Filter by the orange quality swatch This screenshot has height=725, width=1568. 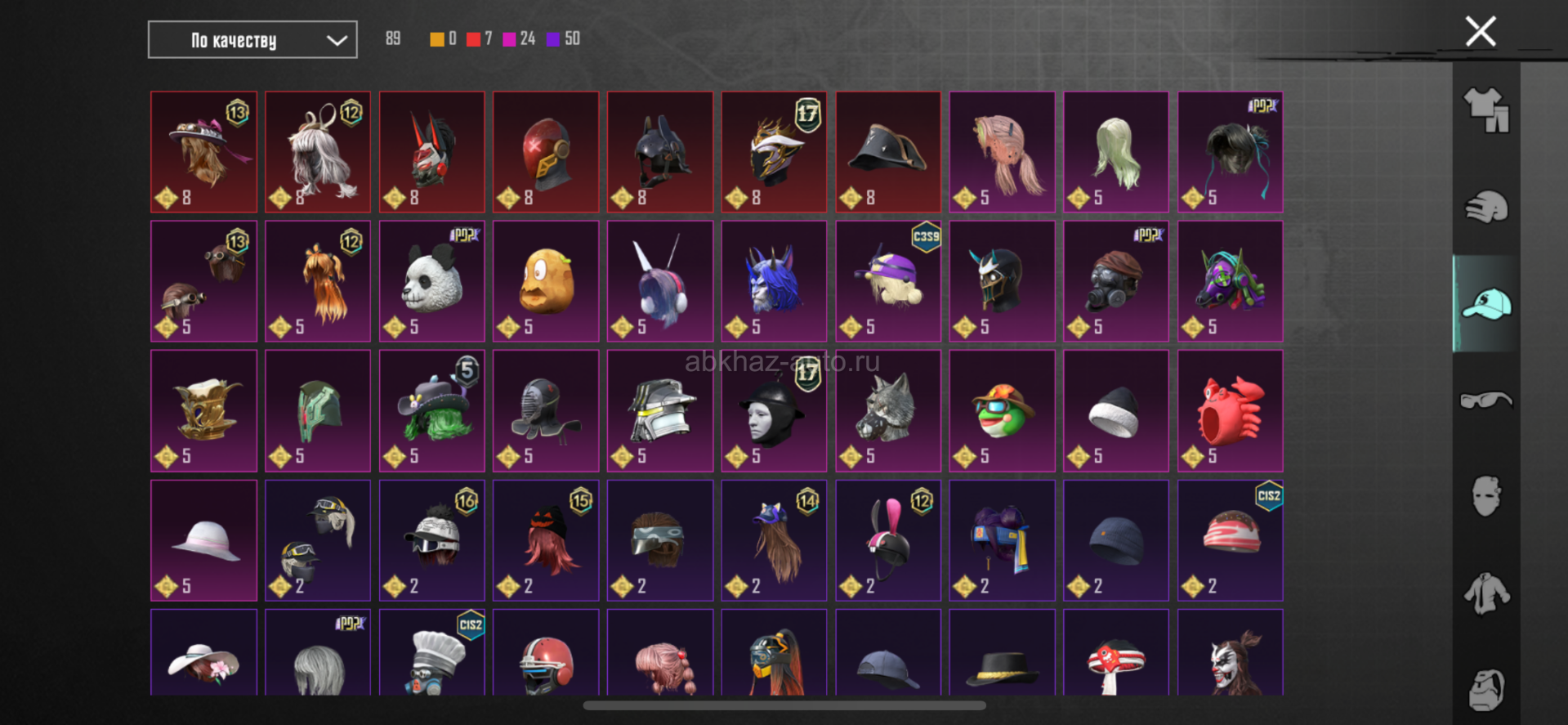(x=437, y=39)
